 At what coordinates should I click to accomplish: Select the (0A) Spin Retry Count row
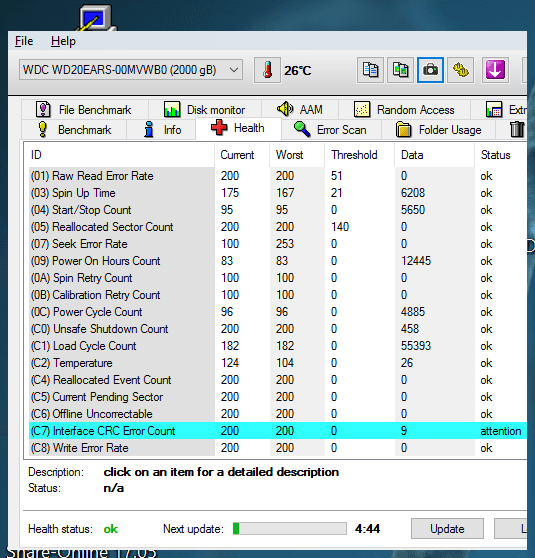coord(278,278)
